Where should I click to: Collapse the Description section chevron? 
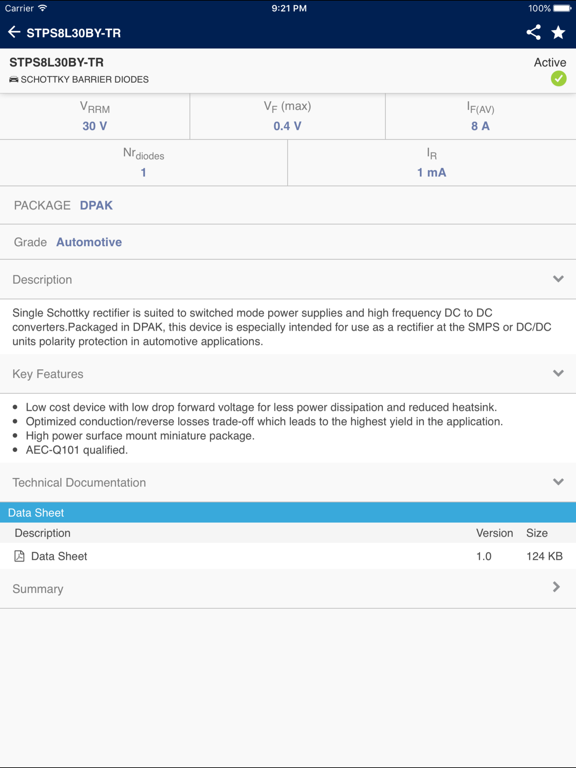pyautogui.click(x=558, y=279)
